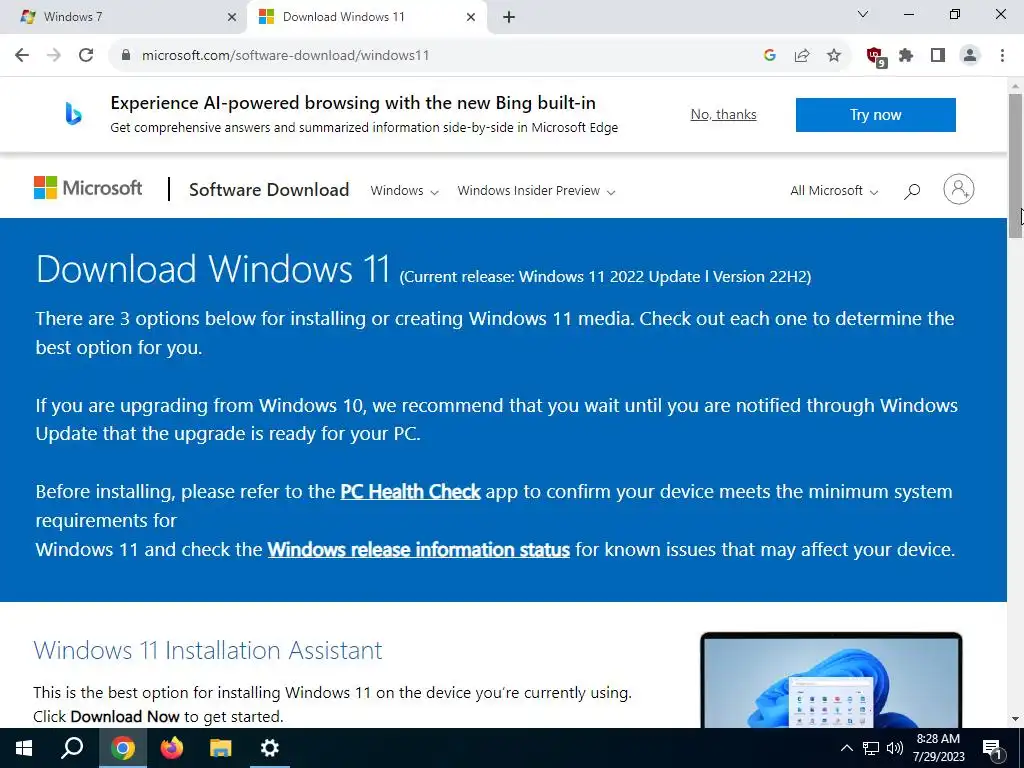Image resolution: width=1024 pixels, height=768 pixels.
Task: Open the Chrome profile avatar
Action: click(x=970, y=56)
